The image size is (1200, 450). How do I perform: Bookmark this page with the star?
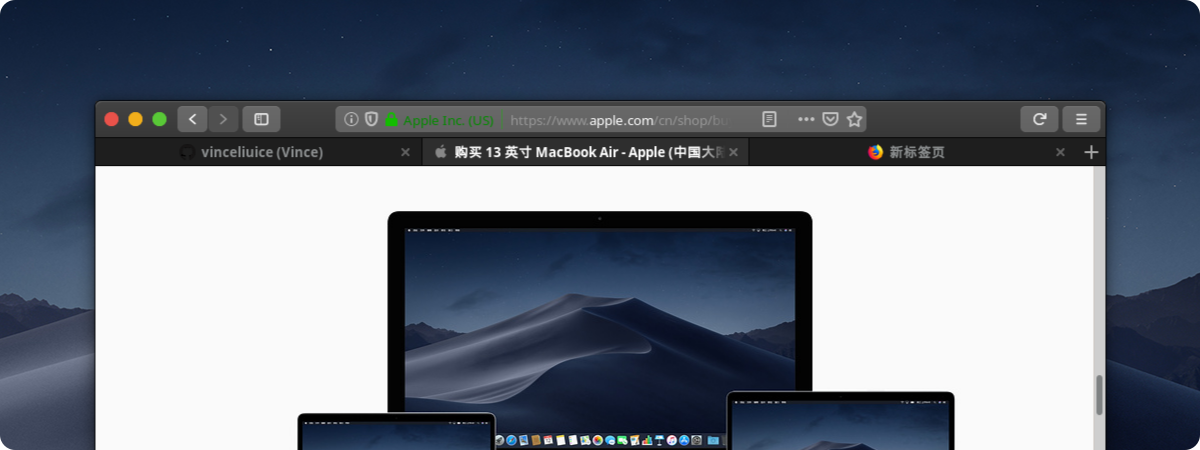[854, 119]
